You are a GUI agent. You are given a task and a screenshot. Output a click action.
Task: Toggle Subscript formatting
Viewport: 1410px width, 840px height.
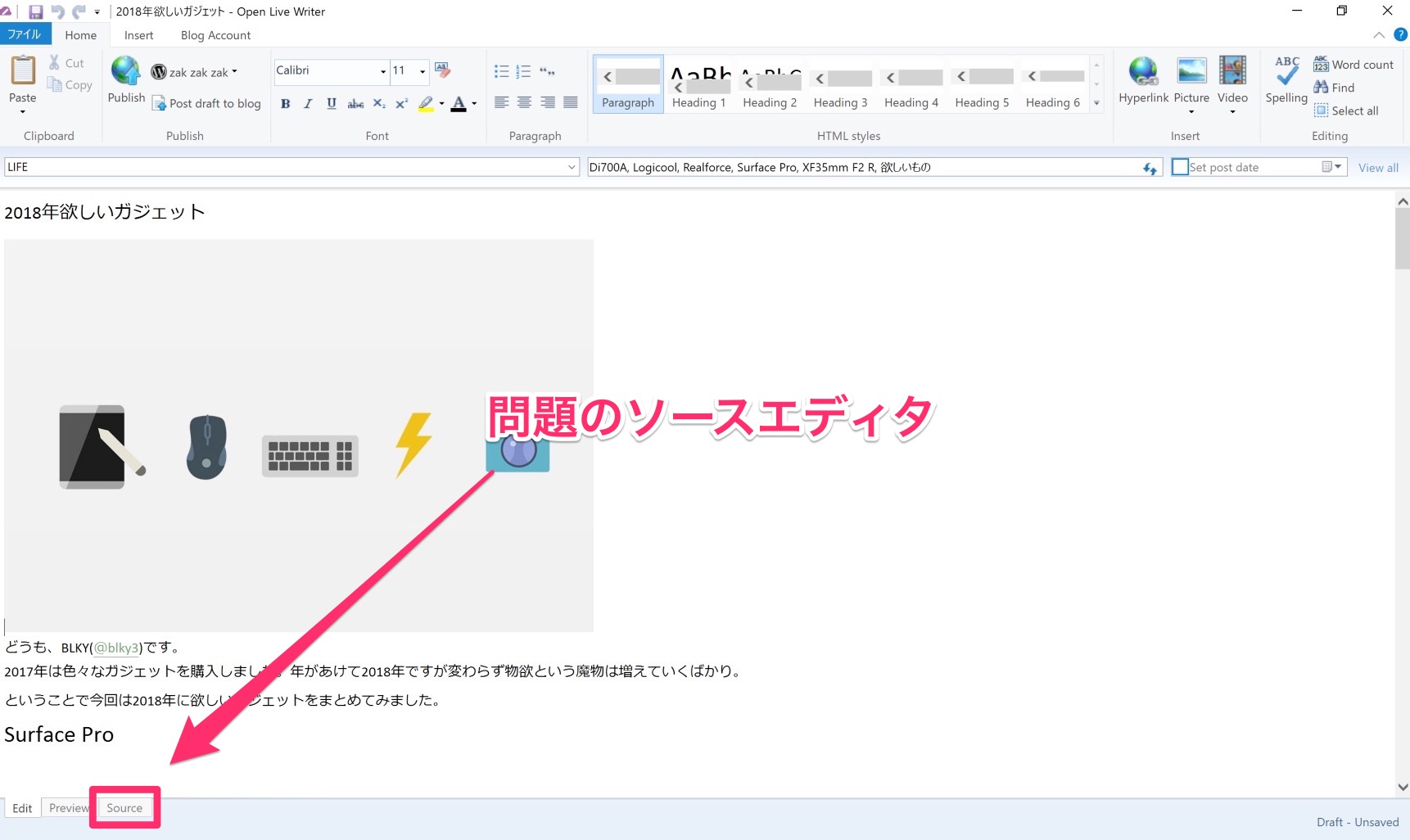pyautogui.click(x=378, y=103)
